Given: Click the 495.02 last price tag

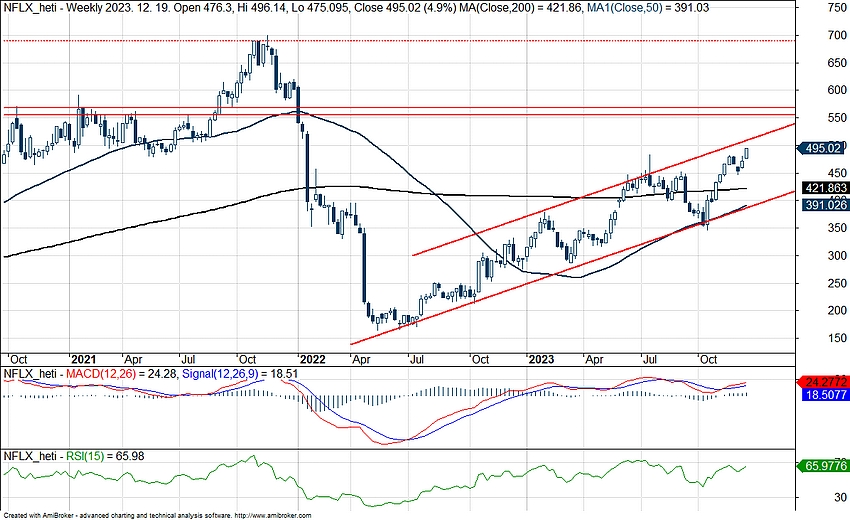Looking at the screenshot, I should (821, 148).
